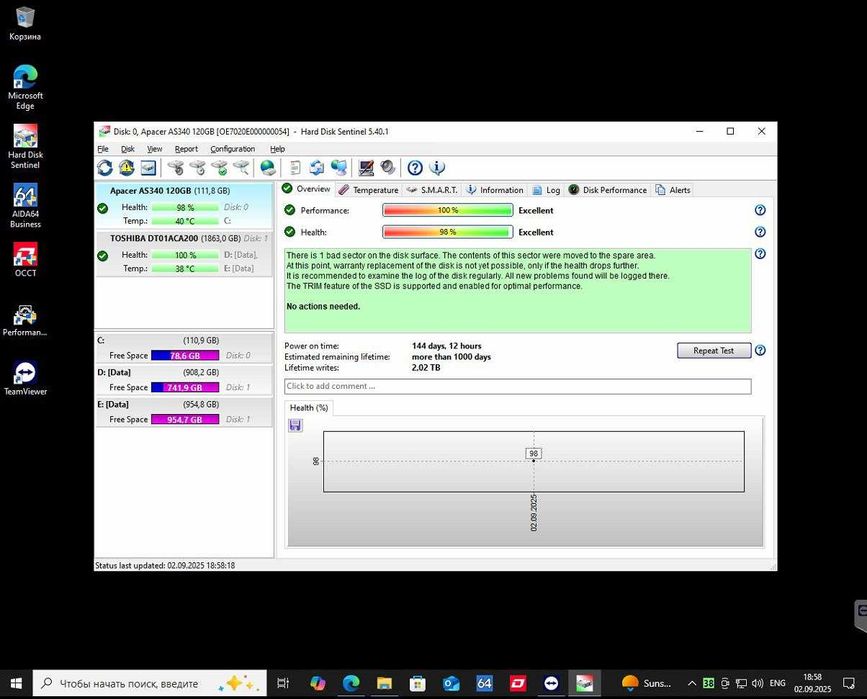Open TeamViewer desktop shortcut
Screen dimensions: 867x699
[25, 379]
